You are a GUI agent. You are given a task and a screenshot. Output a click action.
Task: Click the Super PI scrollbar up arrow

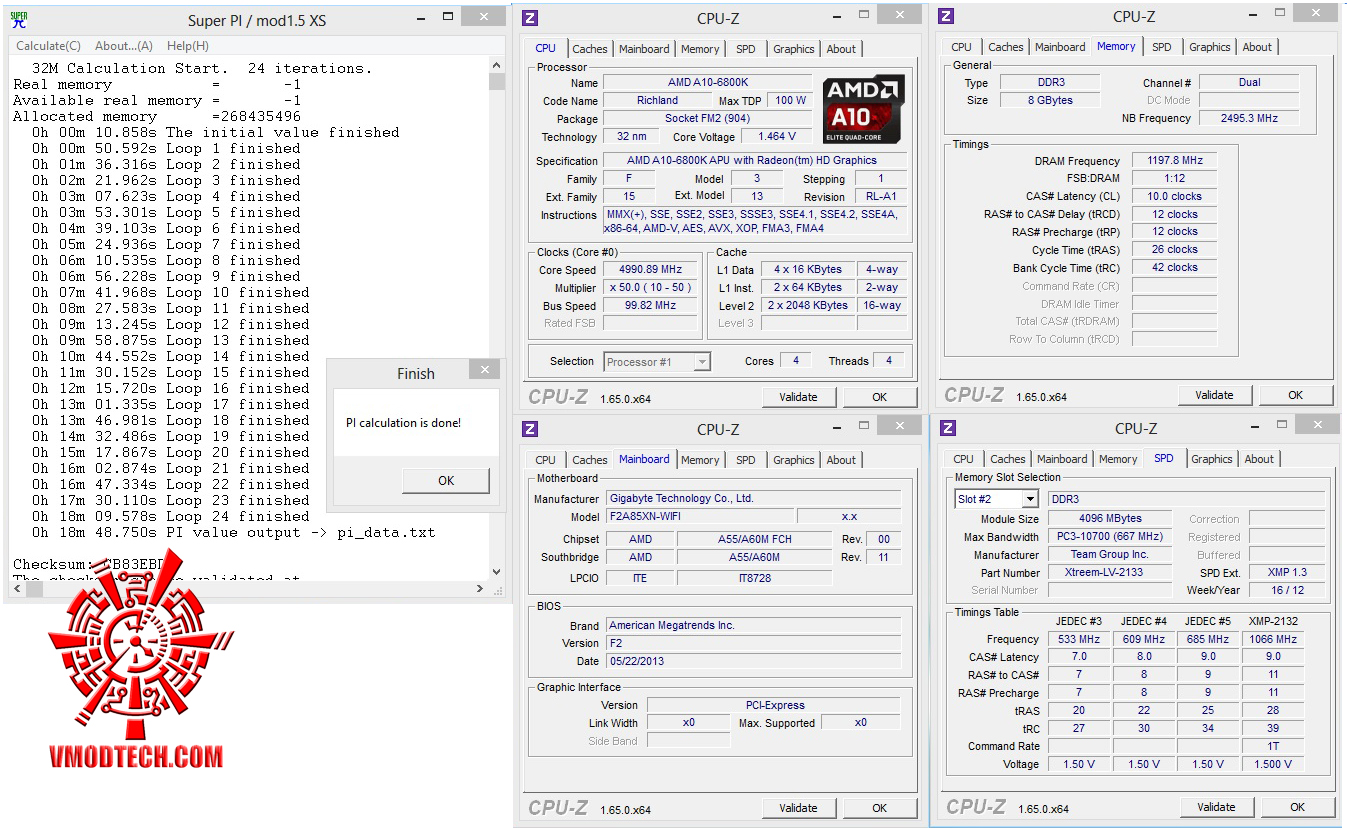point(497,67)
